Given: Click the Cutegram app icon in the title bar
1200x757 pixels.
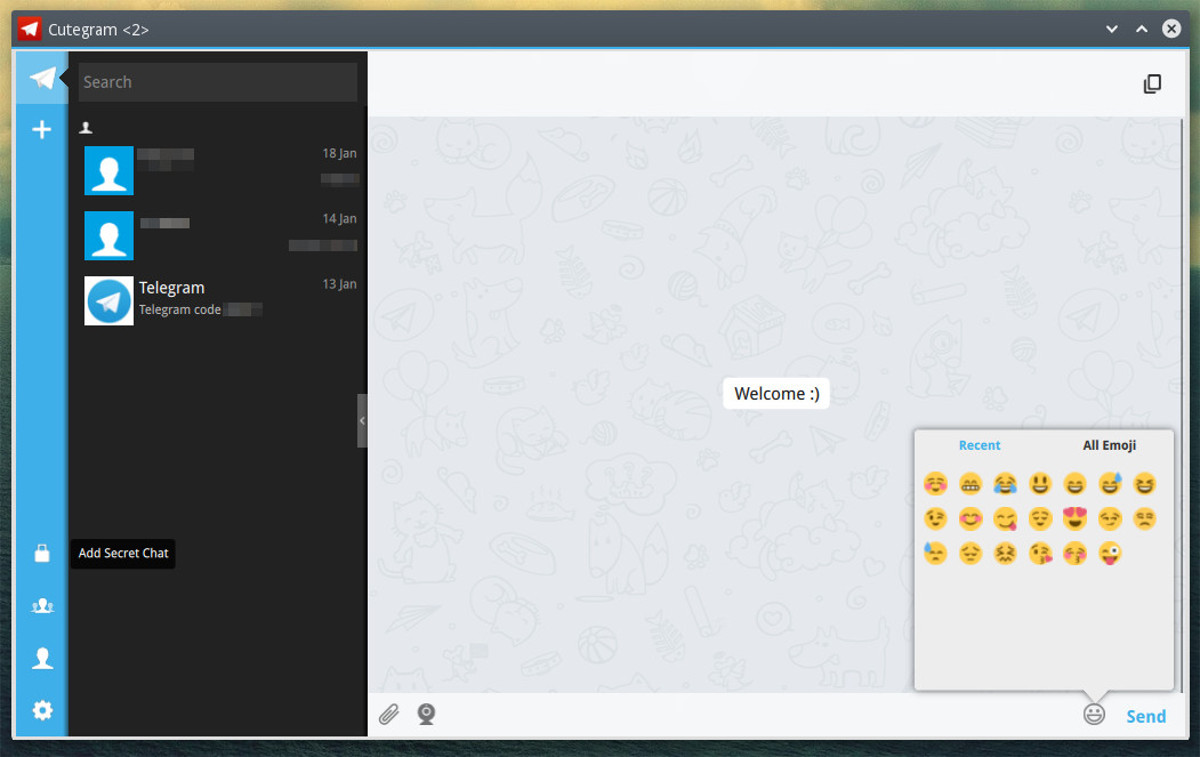Looking at the screenshot, I should pos(29,29).
